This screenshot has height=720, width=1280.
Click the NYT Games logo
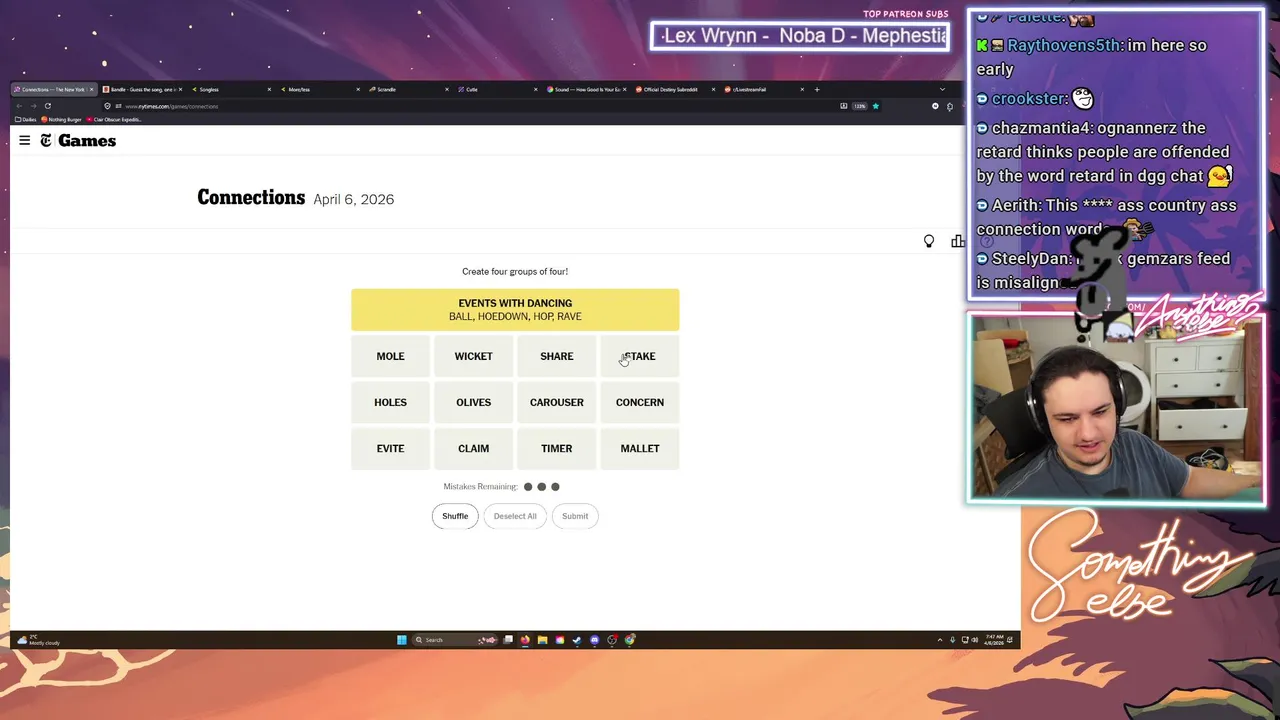click(x=78, y=141)
